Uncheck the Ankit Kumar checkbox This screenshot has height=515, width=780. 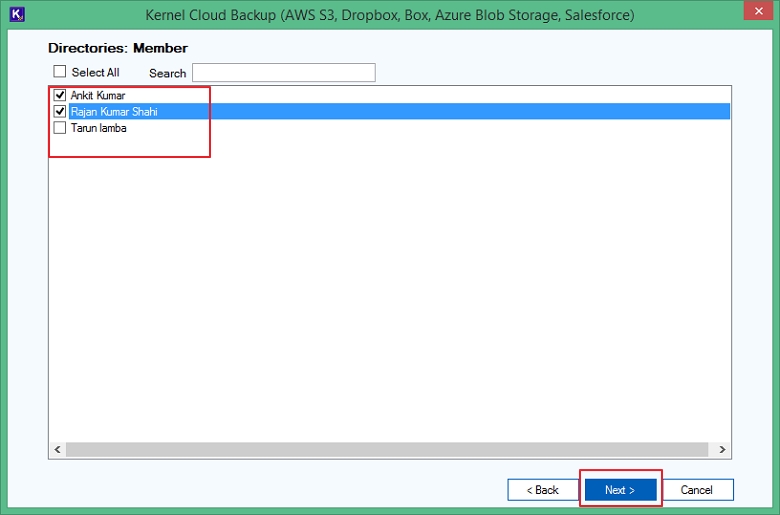click(x=60, y=95)
